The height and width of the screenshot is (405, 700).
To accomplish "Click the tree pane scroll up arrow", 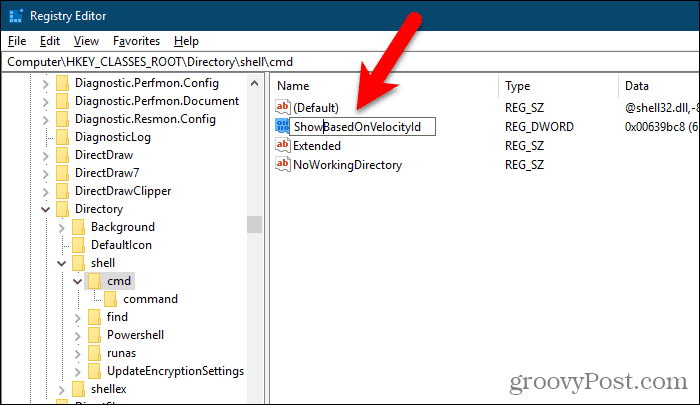I will point(254,84).
